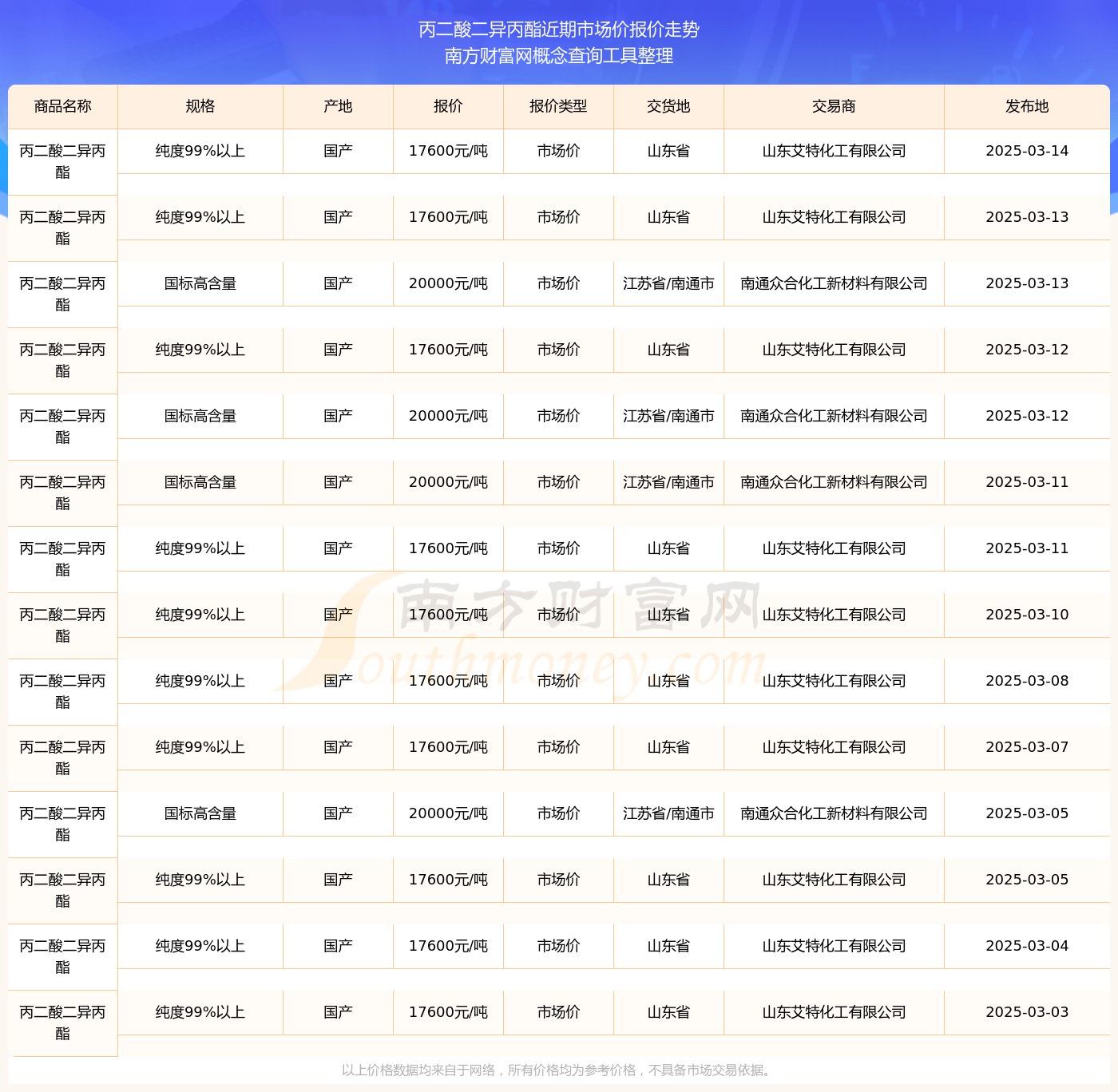The image size is (1118, 1092).
Task: Click 纯度99%以上 in the 2025-03-14 row
Action: point(200,151)
